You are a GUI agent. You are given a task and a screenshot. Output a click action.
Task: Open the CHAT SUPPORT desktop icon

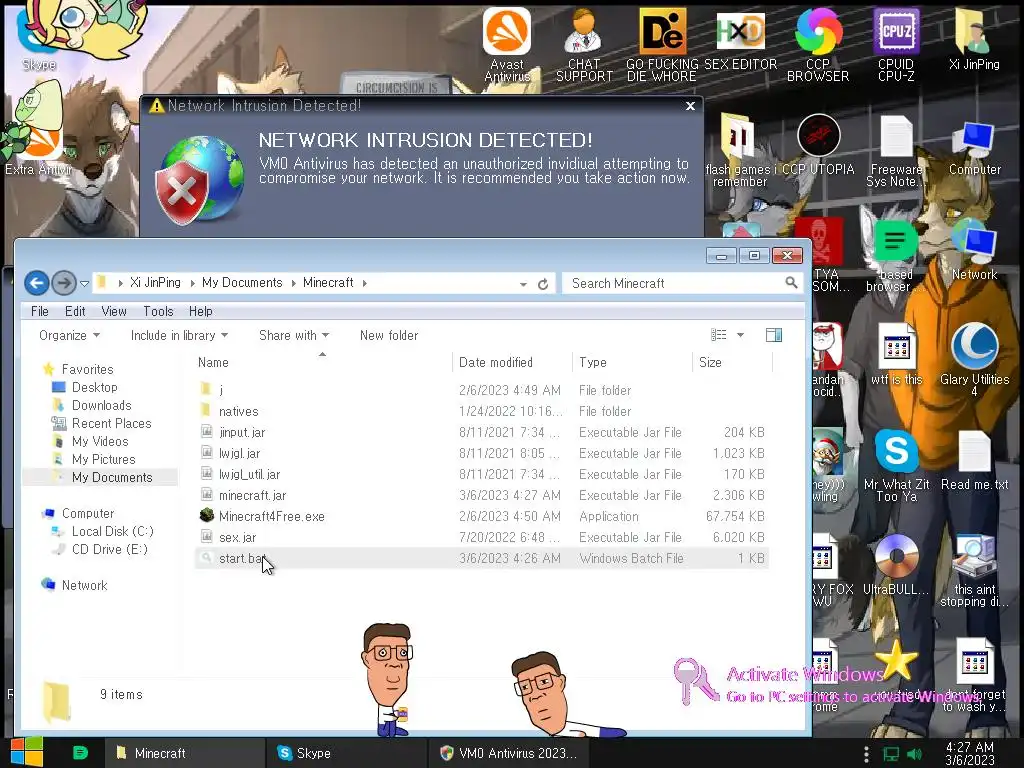584,44
